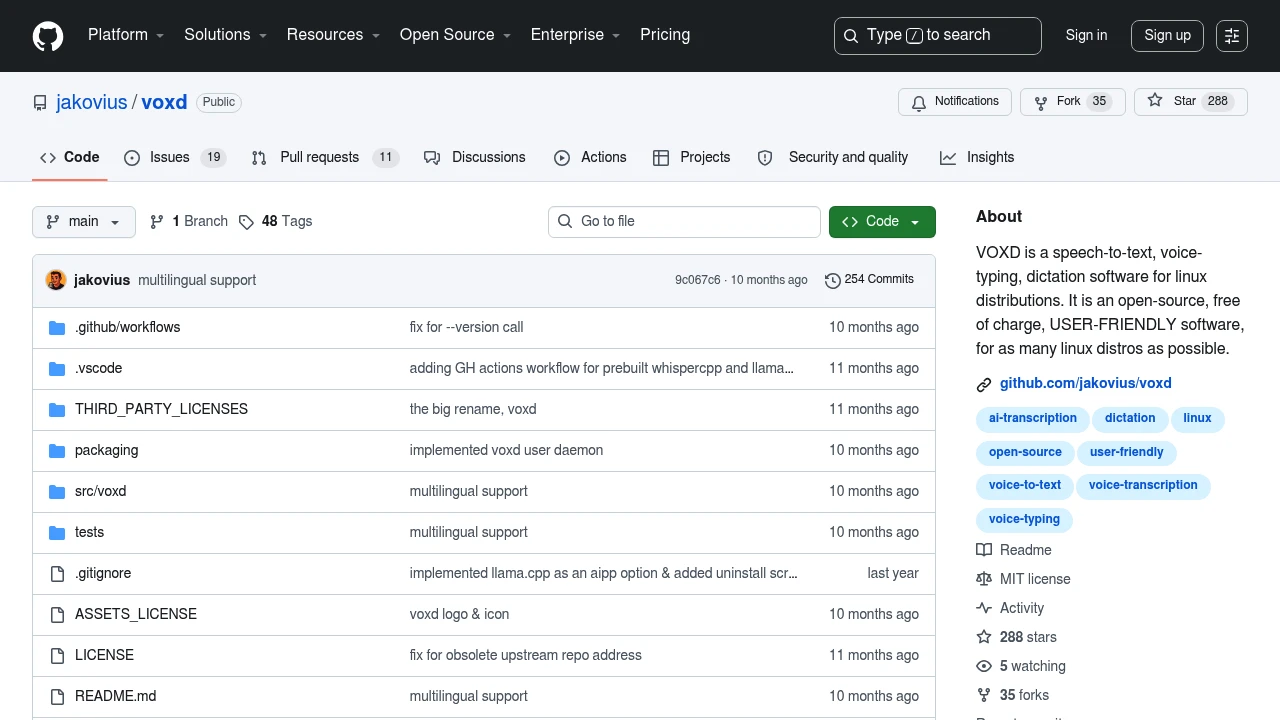Select the voice-typing topic tag
Screen dimensions: 1280x720
(x=1024, y=520)
